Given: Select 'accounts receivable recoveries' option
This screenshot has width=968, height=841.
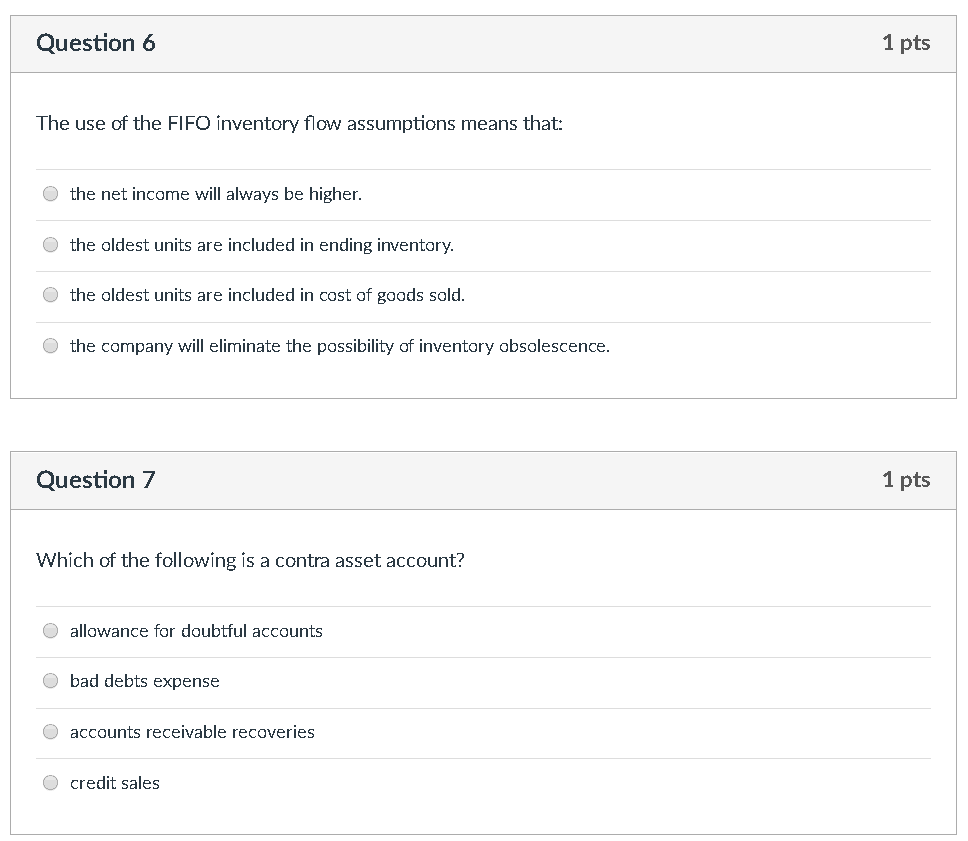Looking at the screenshot, I should 50,731.
